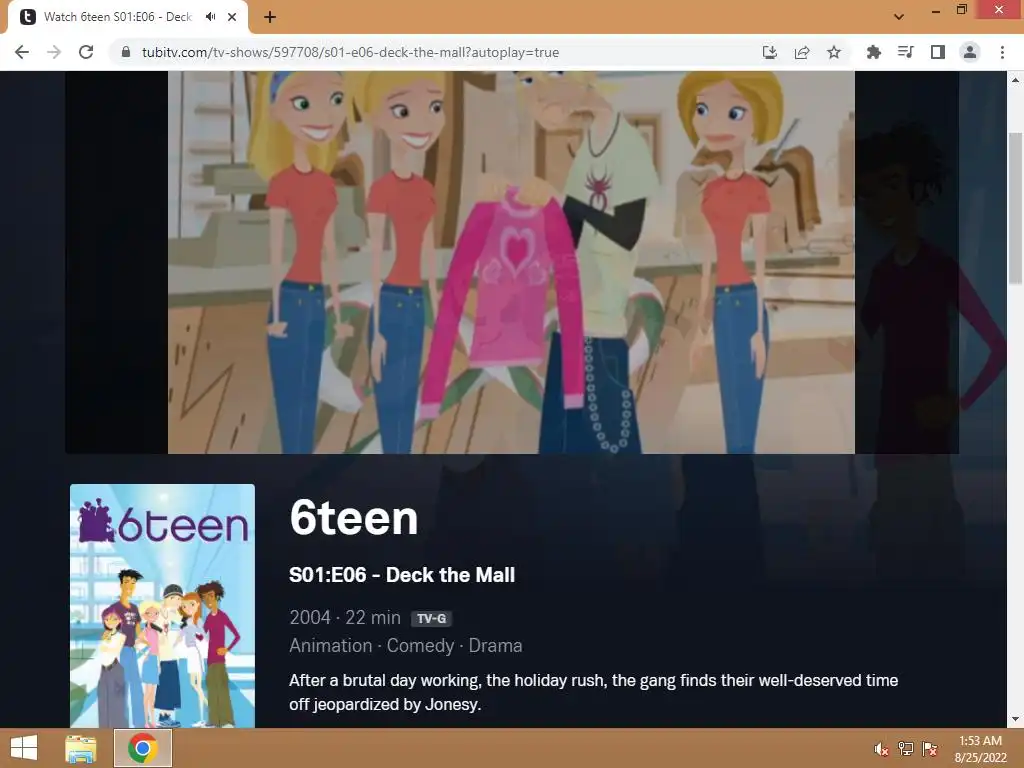Share this page via address bar icon

click(x=802, y=52)
